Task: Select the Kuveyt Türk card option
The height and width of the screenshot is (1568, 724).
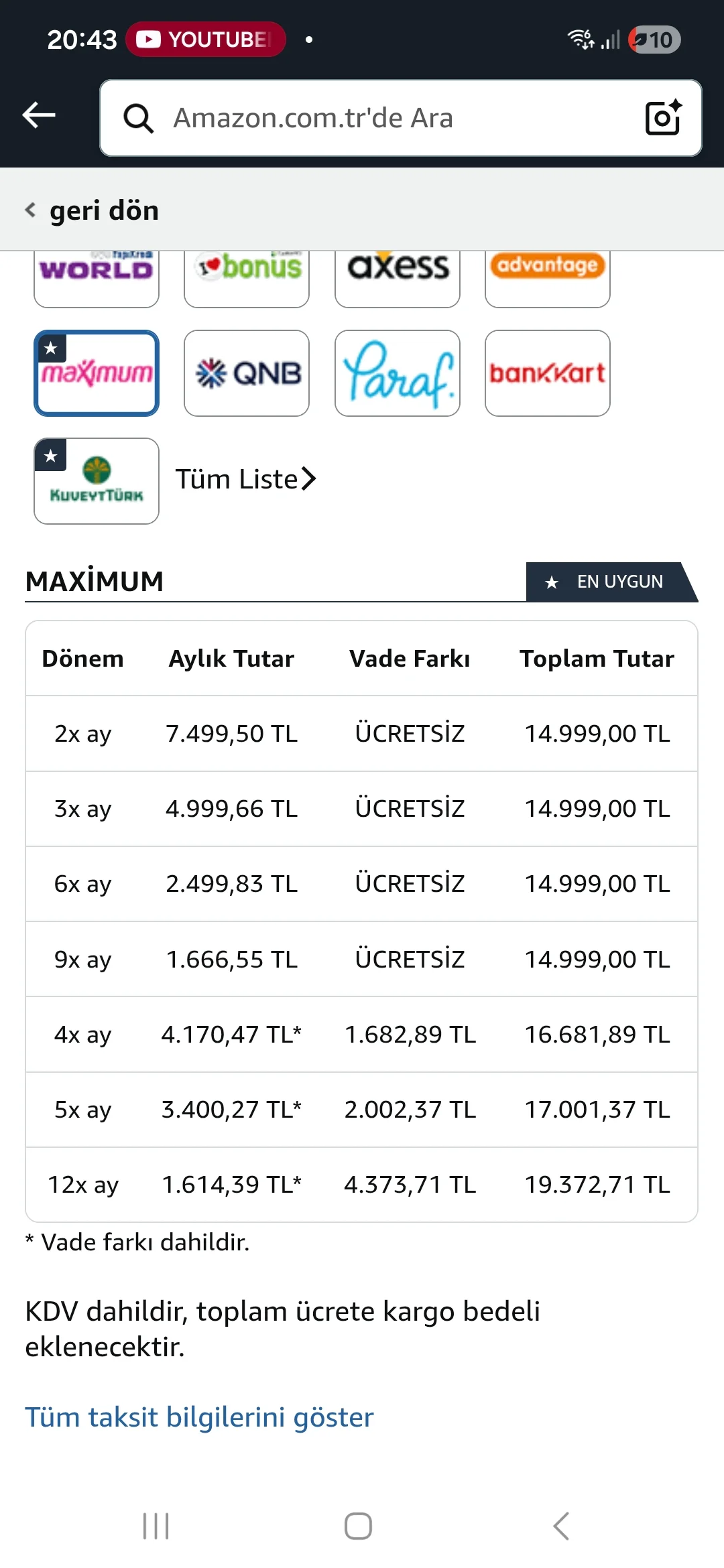Action: [x=97, y=481]
